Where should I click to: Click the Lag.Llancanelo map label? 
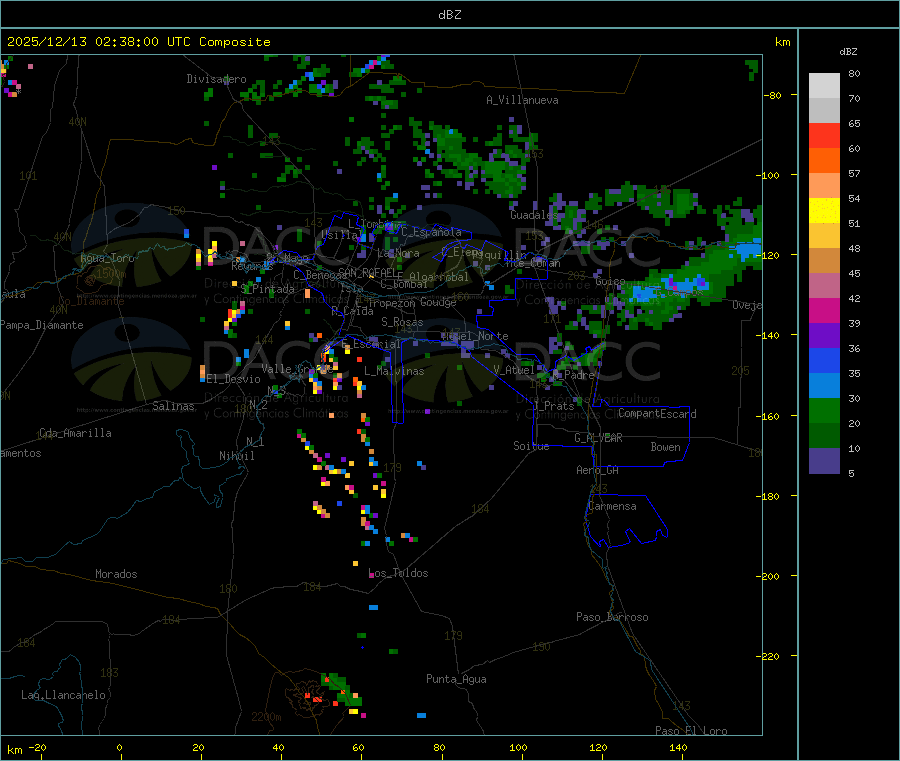63,695
